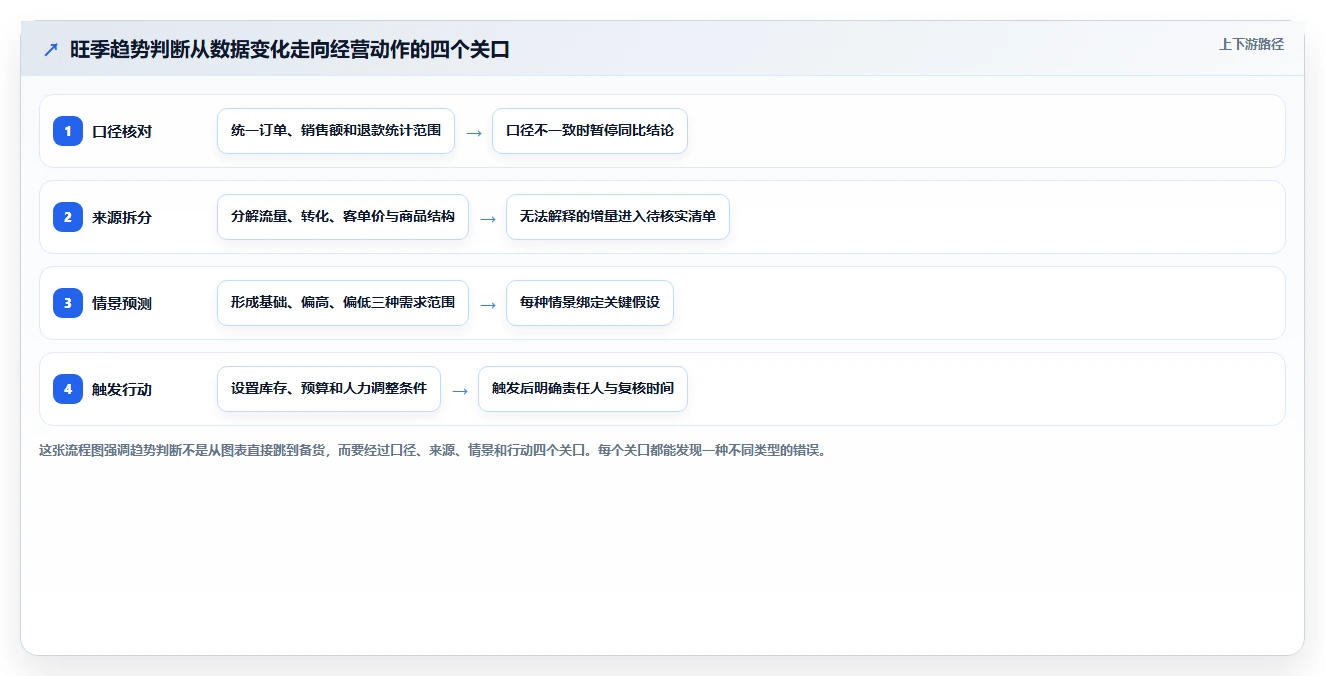The width and height of the screenshot is (1325, 676).
Task: Click the 形成基础、偏高、偏低三种需求范围 box
Action: point(343,303)
